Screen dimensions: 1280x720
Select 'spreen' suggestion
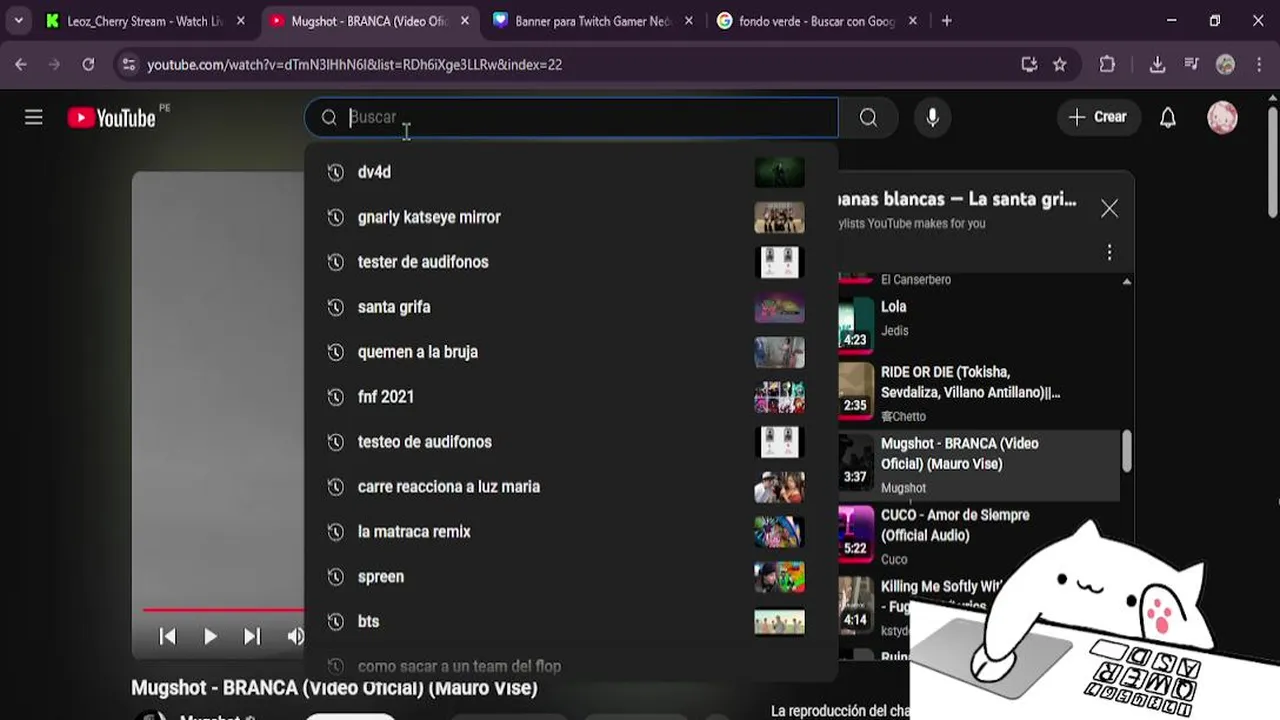click(571, 577)
